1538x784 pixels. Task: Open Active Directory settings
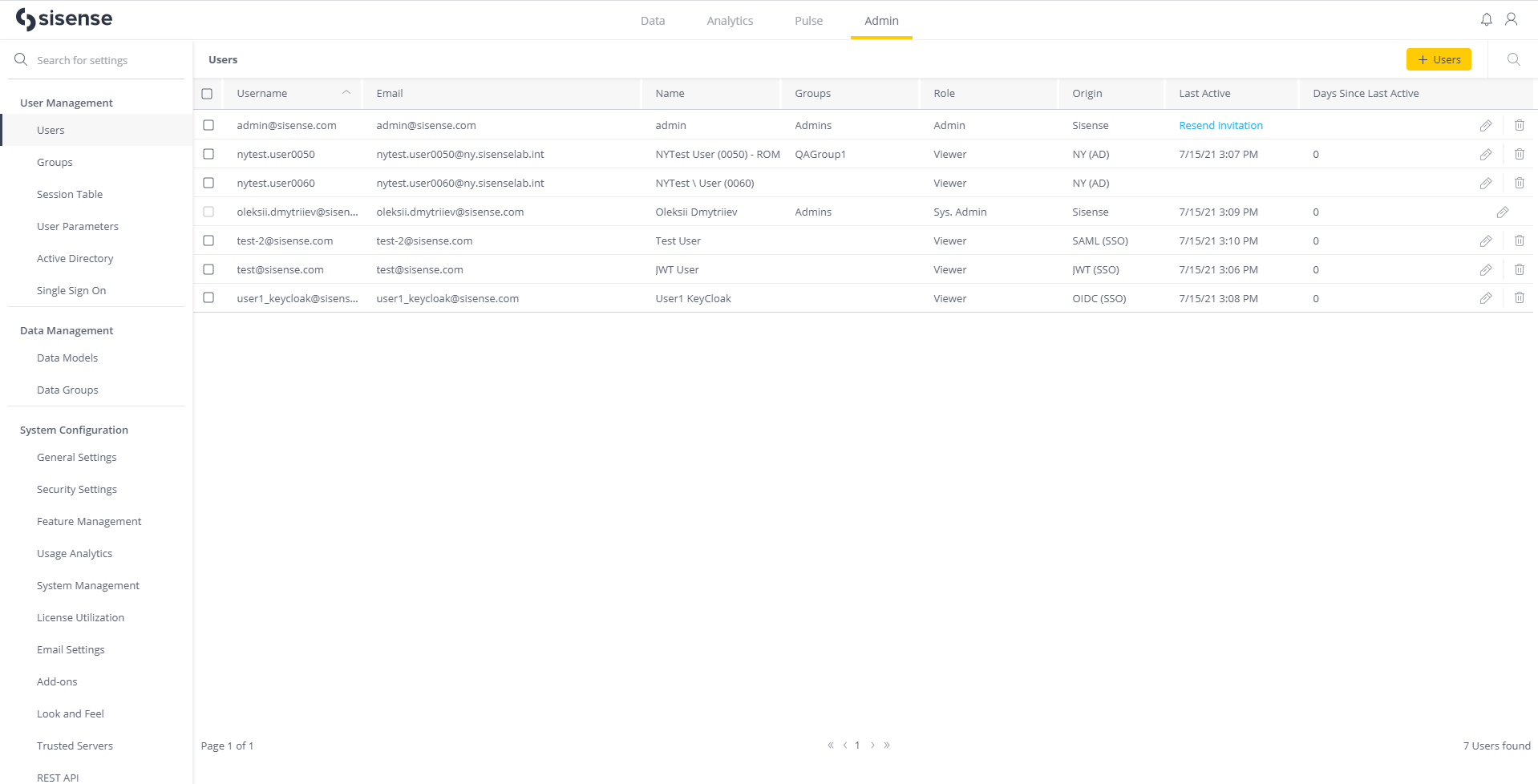[x=75, y=258]
